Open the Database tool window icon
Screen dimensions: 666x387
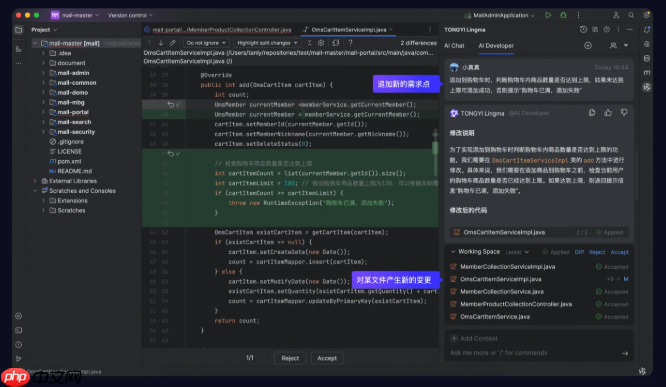point(647,58)
